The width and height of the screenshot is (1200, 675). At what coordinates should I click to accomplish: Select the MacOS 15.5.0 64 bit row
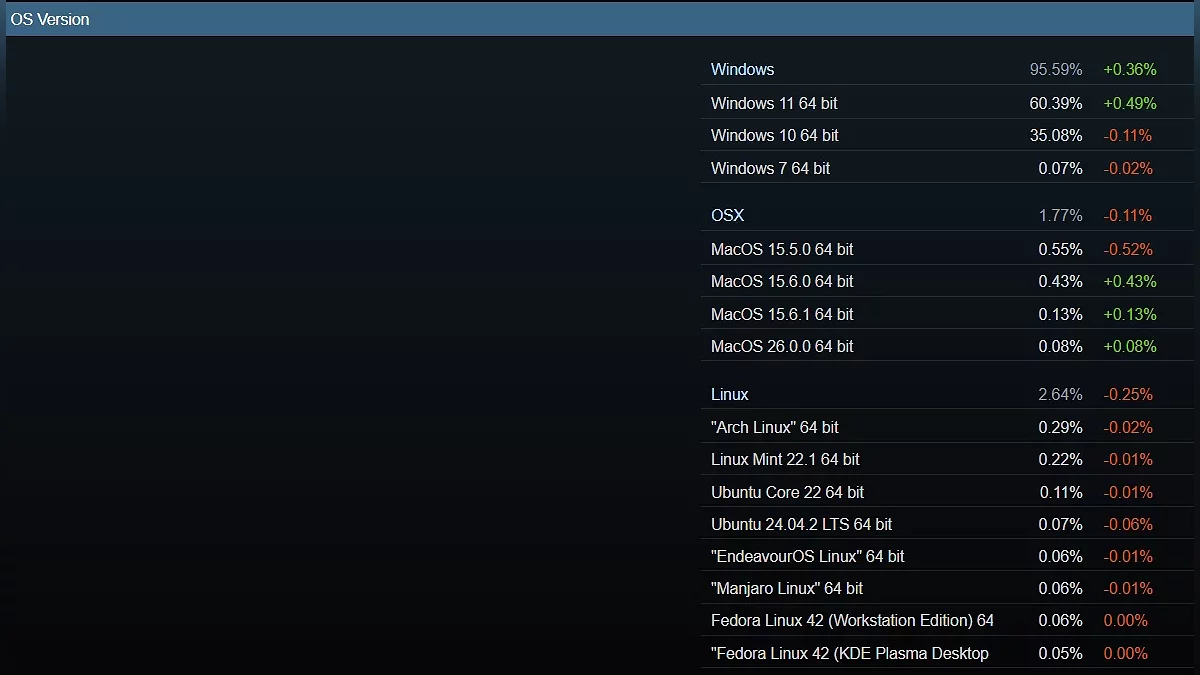pyautogui.click(x=947, y=249)
